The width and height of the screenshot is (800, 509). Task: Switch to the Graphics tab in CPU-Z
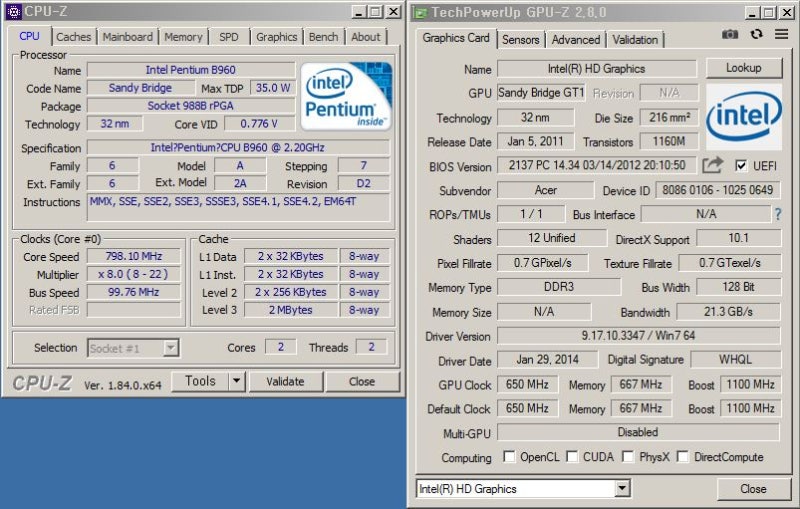[x=277, y=37]
